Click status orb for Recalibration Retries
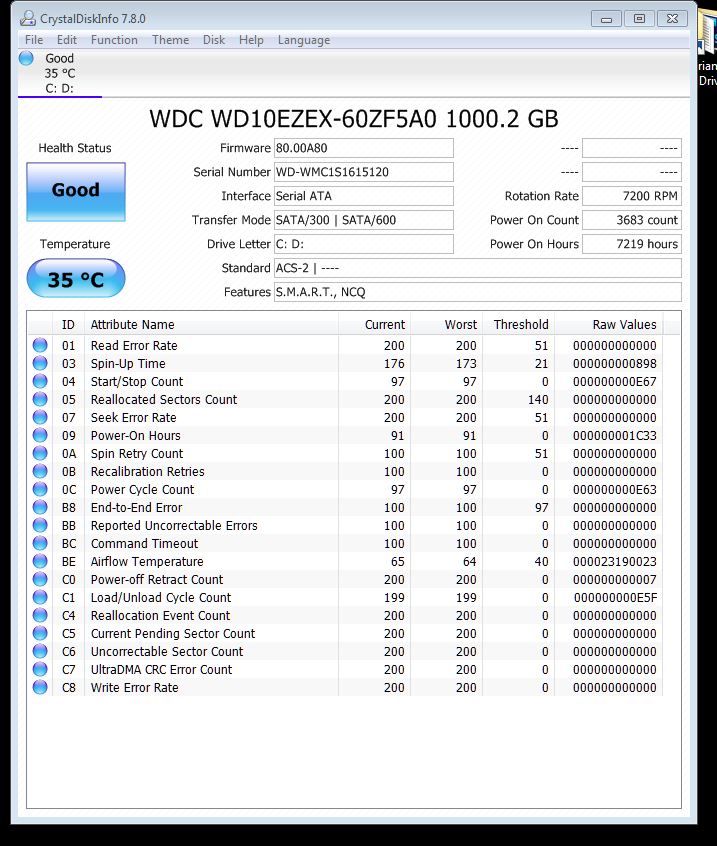This screenshot has width=717, height=846. [x=40, y=471]
